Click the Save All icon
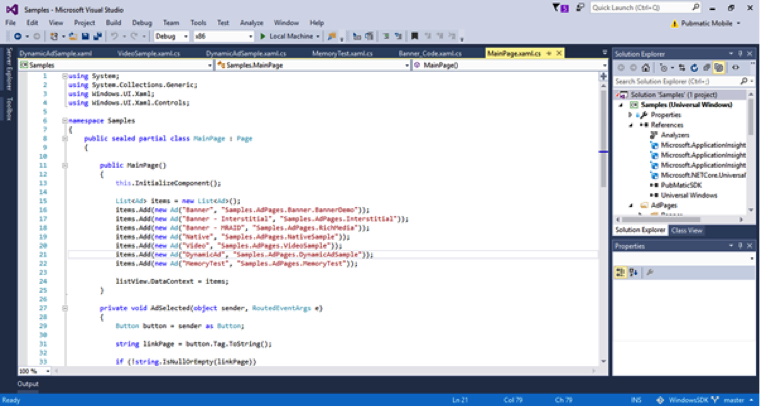 click(x=97, y=36)
